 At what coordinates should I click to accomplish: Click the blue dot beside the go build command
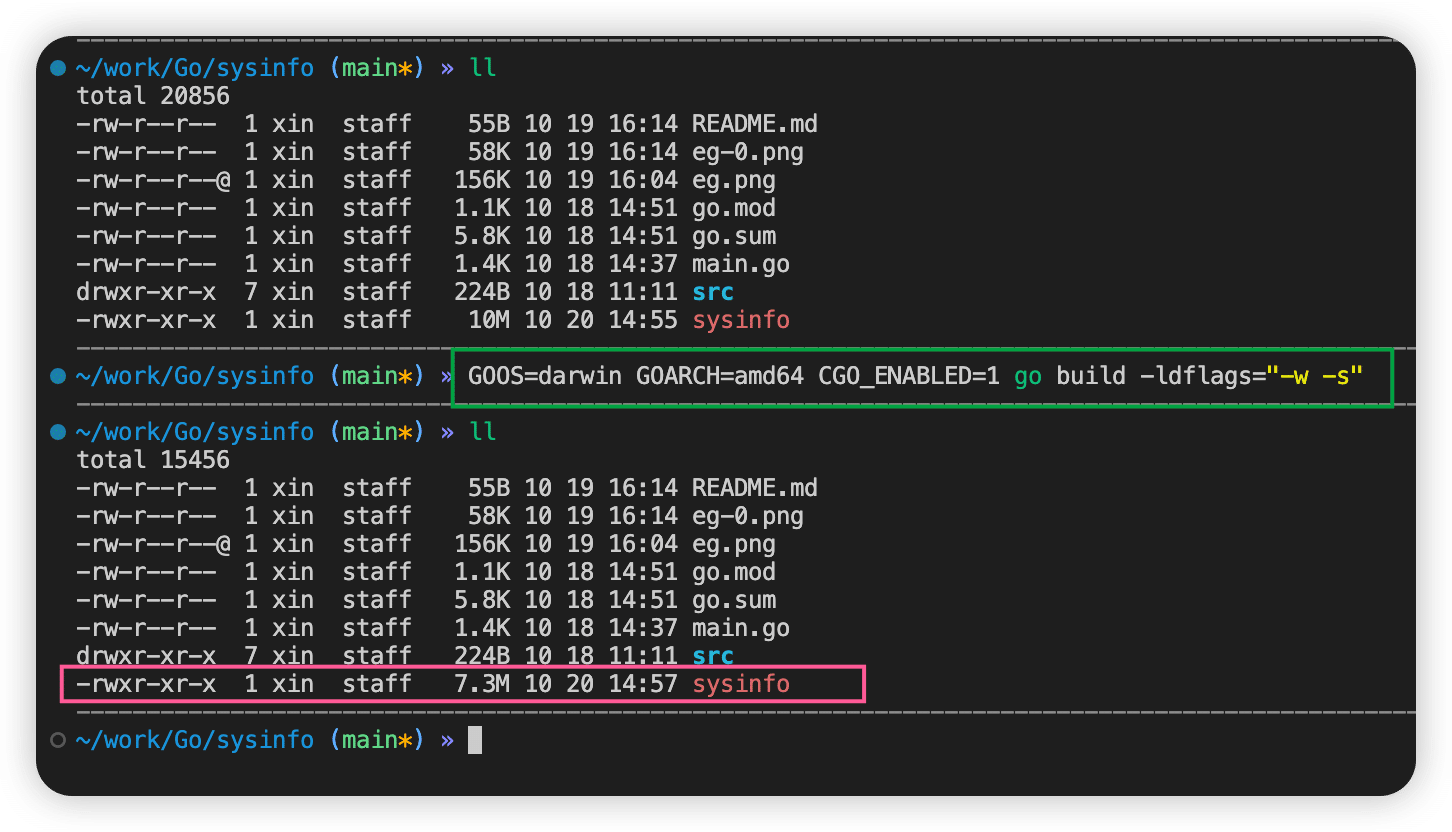[58, 376]
